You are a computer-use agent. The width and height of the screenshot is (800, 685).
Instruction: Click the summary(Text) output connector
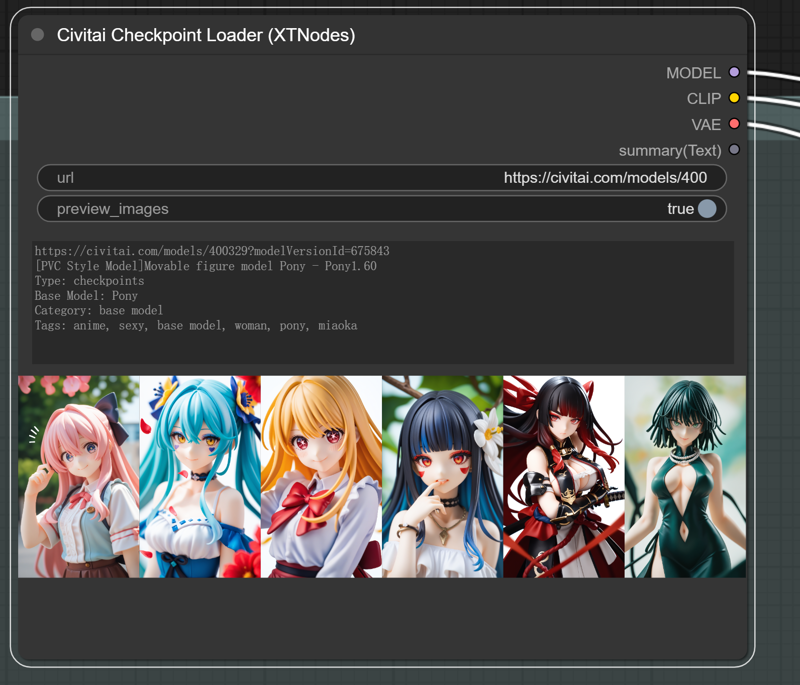point(734,150)
